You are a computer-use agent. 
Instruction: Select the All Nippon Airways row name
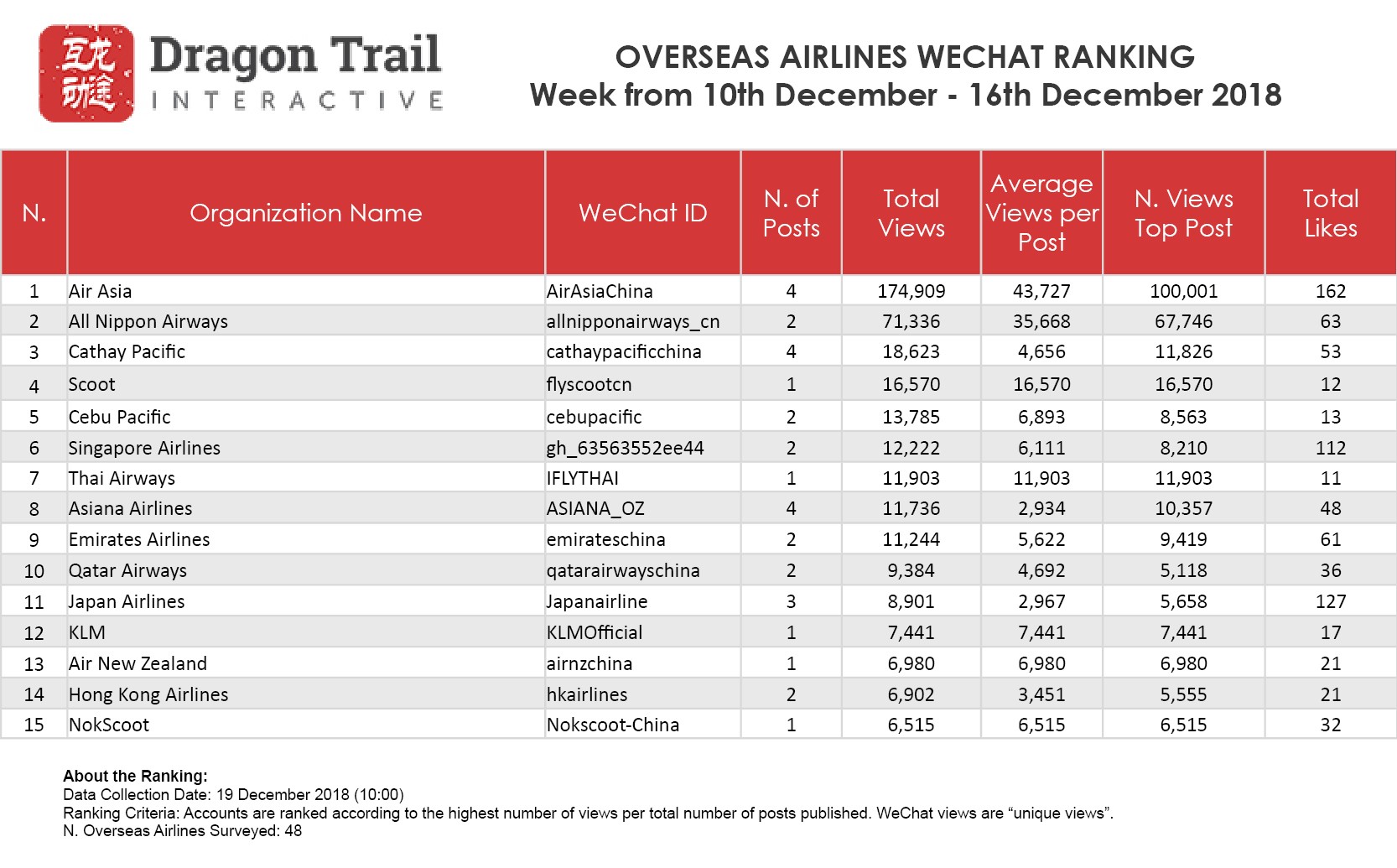pyautogui.click(x=148, y=321)
